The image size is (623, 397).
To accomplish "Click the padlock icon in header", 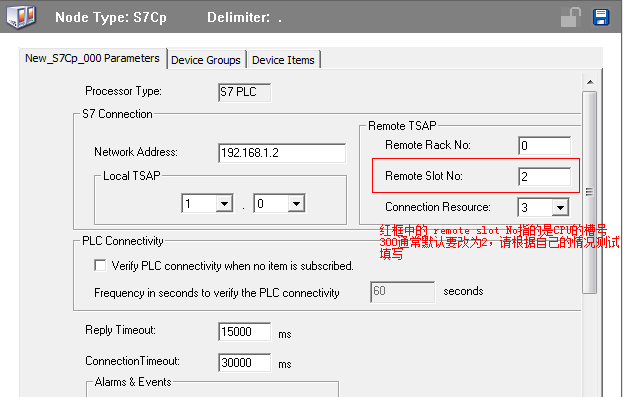I will point(571,17).
